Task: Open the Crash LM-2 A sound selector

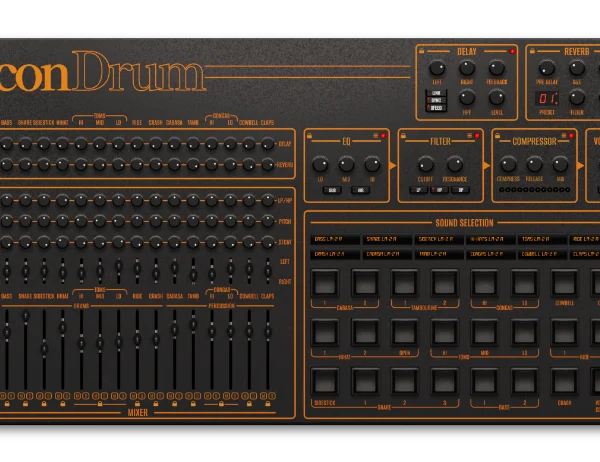Action: pos(335,254)
